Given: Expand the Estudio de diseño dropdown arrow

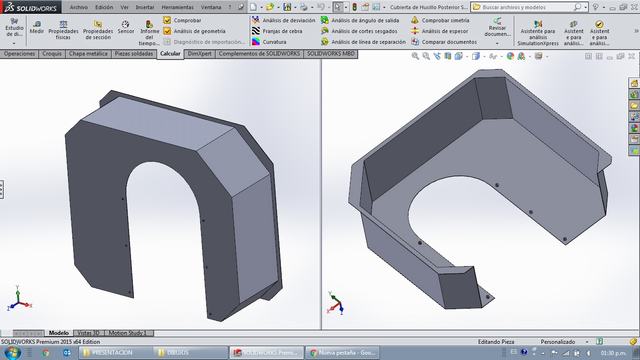Looking at the screenshot, I should coord(14,43).
